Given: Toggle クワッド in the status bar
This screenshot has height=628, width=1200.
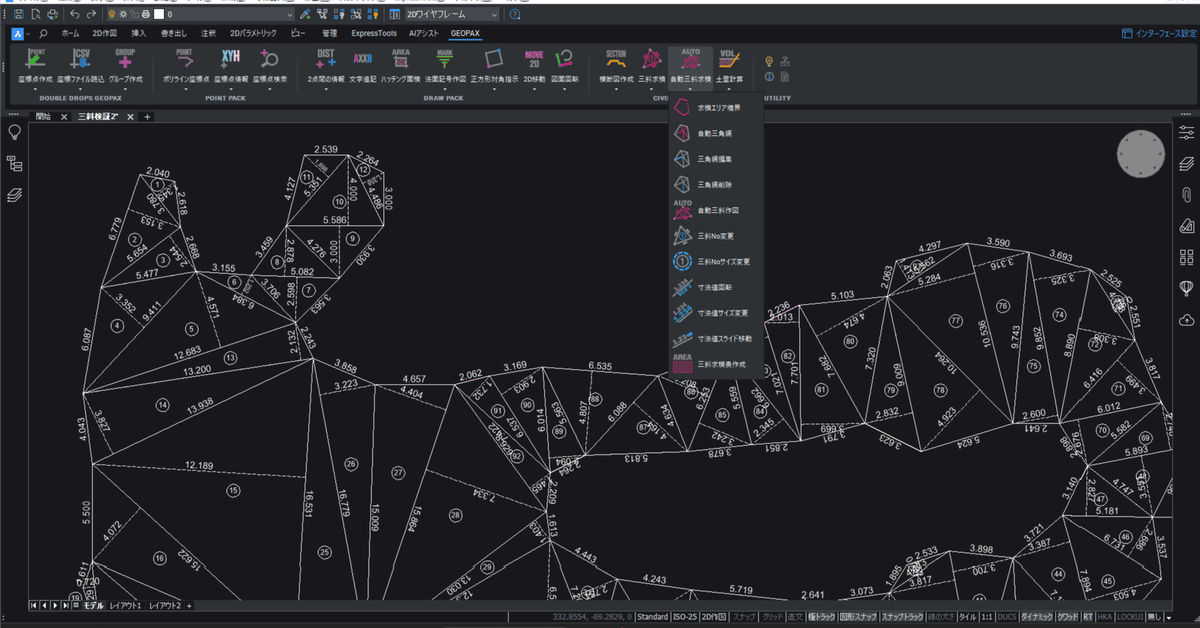Looking at the screenshot, I should [x=1068, y=618].
